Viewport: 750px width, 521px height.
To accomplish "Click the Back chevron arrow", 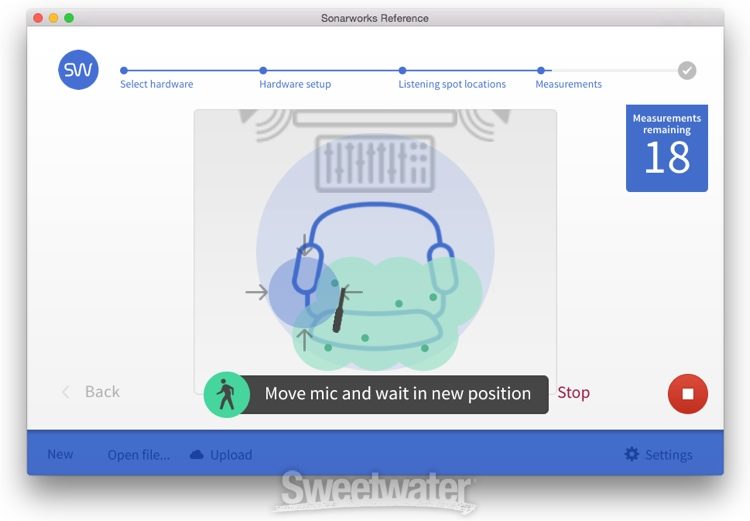I will coord(66,392).
